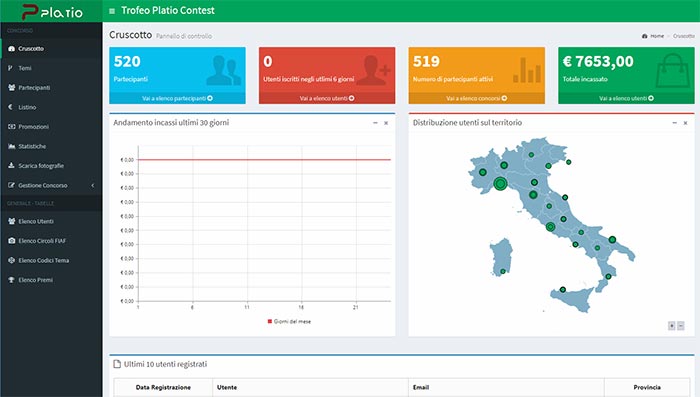The width and height of the screenshot is (700, 397).
Task: Click the Listino euro icon
Action: click(11, 107)
